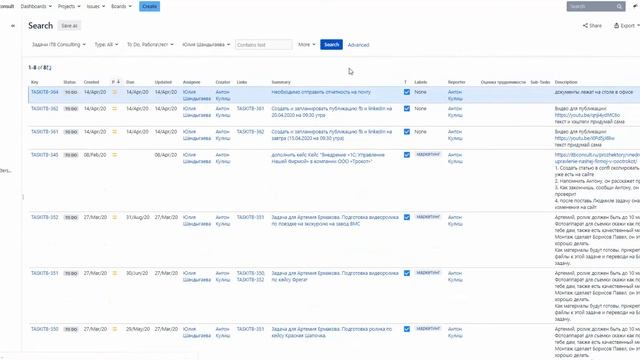640x360 pixels.
Task: Click the Share button
Action: pyautogui.click(x=592, y=26)
